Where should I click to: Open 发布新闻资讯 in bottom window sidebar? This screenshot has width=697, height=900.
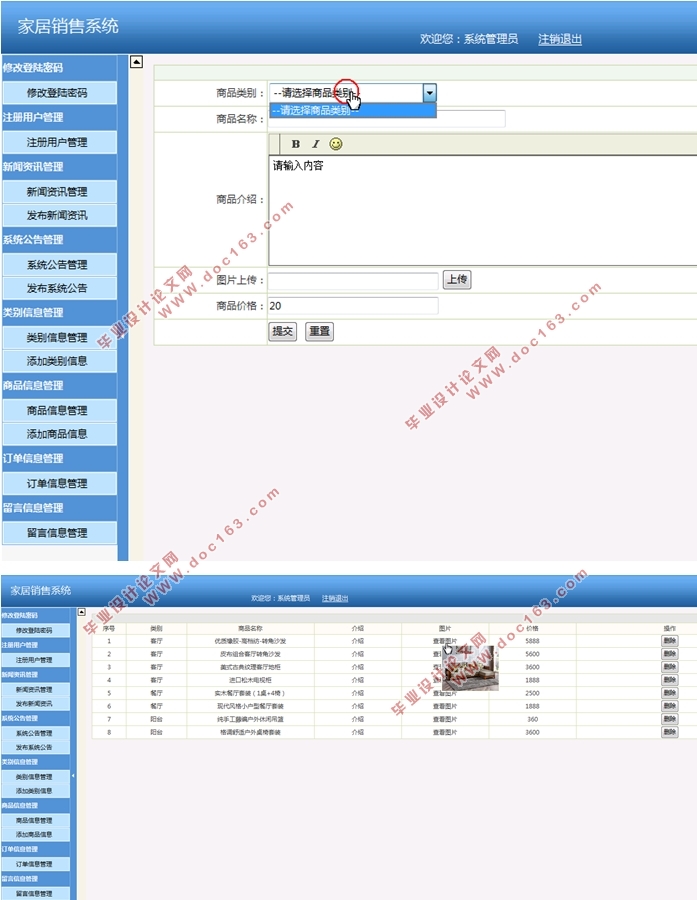(36, 704)
